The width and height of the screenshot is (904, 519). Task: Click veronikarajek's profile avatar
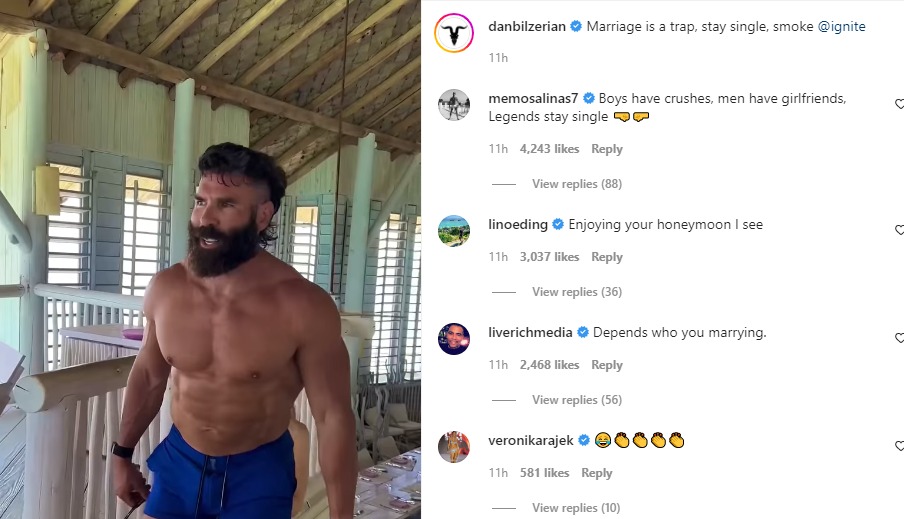[x=454, y=447]
